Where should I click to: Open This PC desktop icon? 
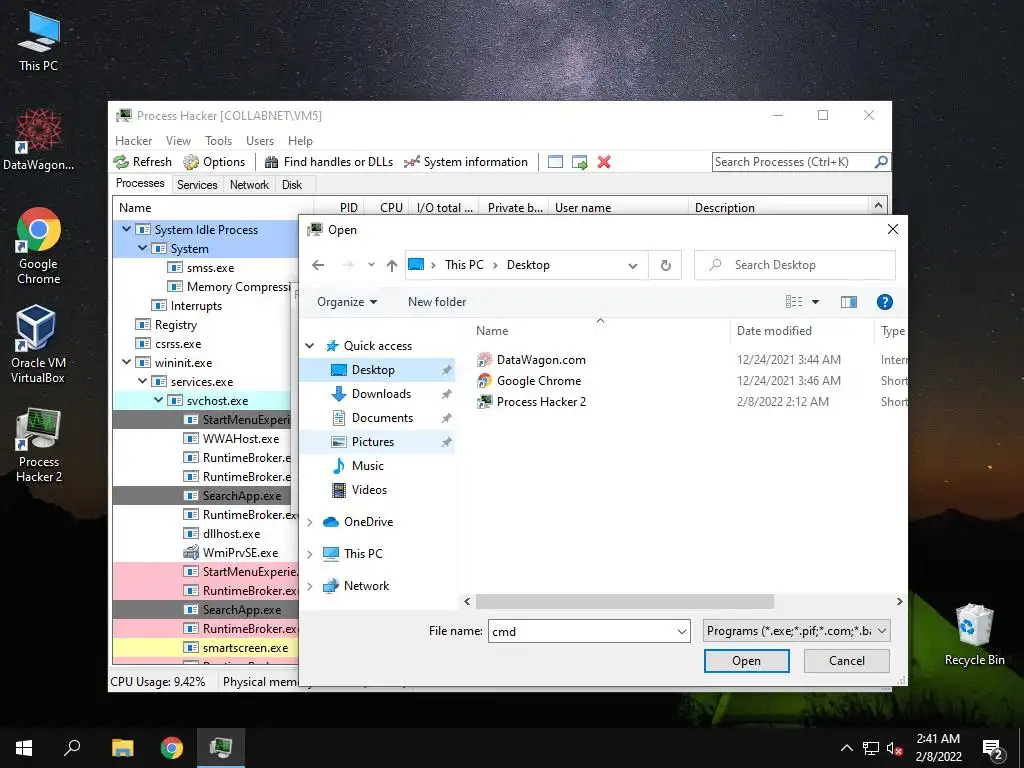pos(38,40)
